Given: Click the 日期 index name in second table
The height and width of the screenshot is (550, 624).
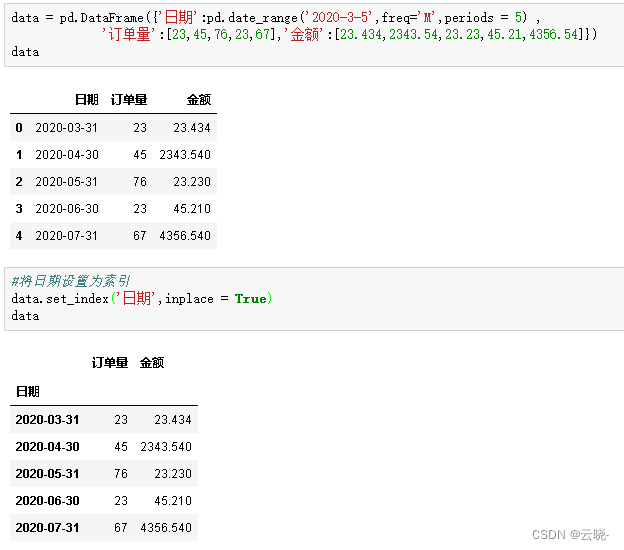Looking at the screenshot, I should tap(27, 392).
